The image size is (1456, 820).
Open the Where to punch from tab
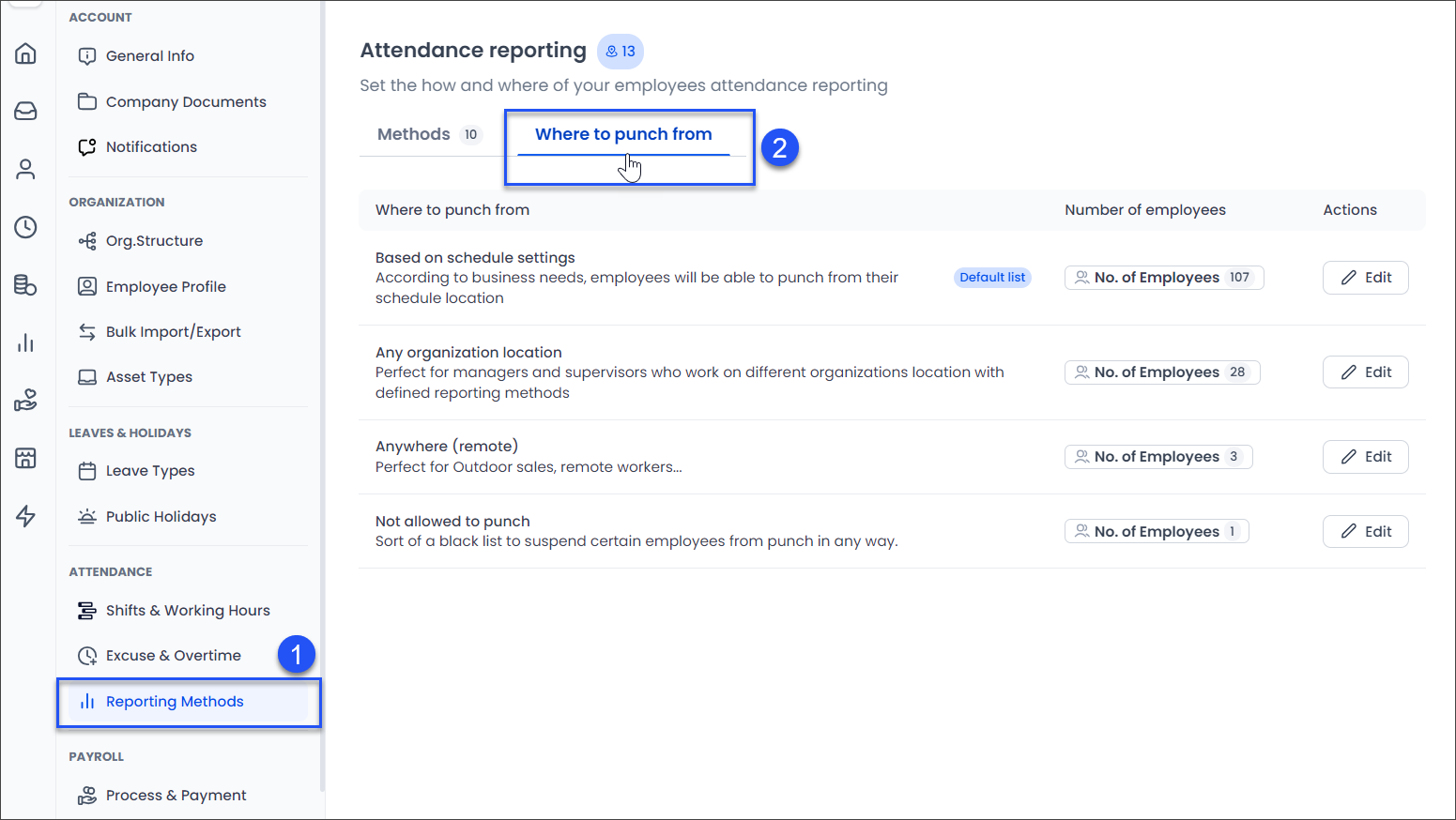(621, 134)
